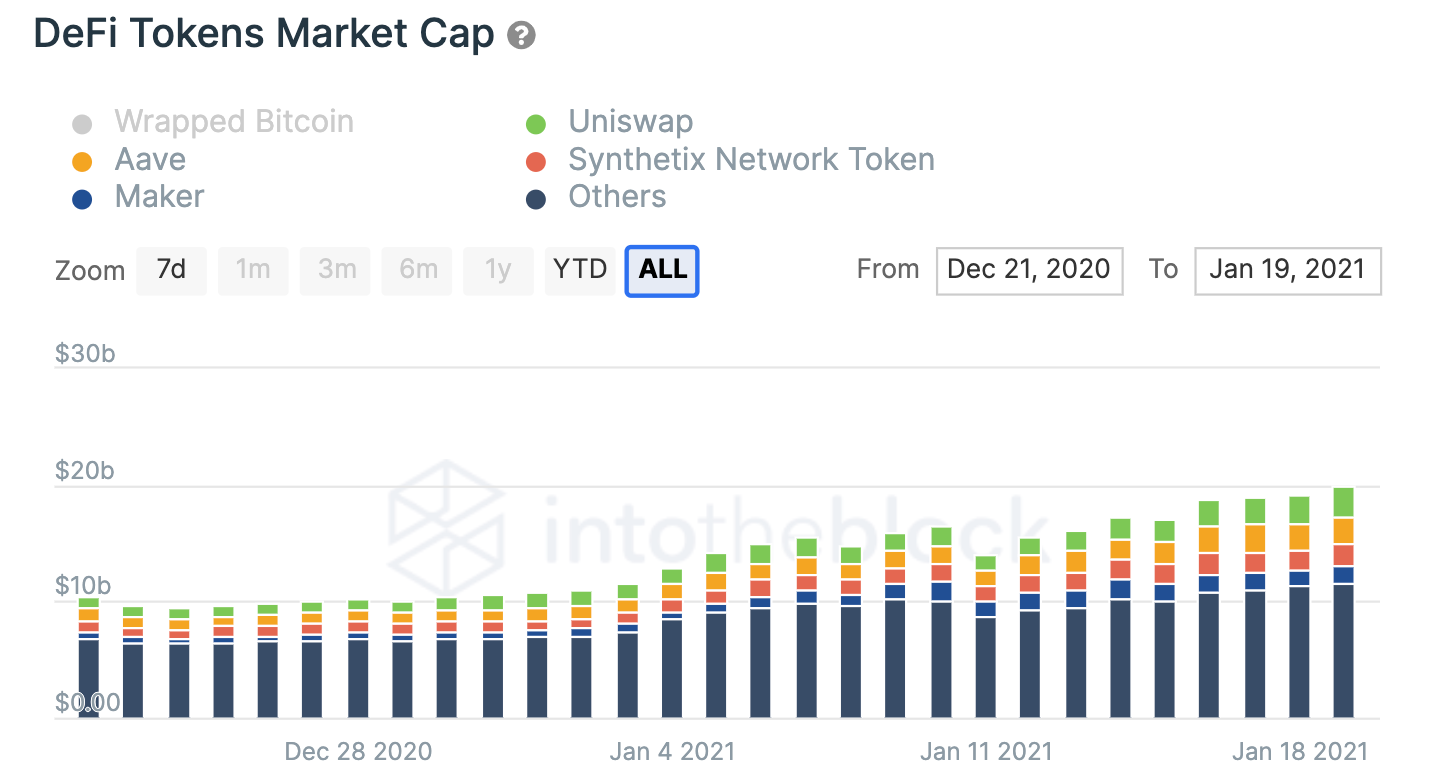Toggle Others legend series
Viewport: 1440px width, 776px height.
tap(595, 197)
